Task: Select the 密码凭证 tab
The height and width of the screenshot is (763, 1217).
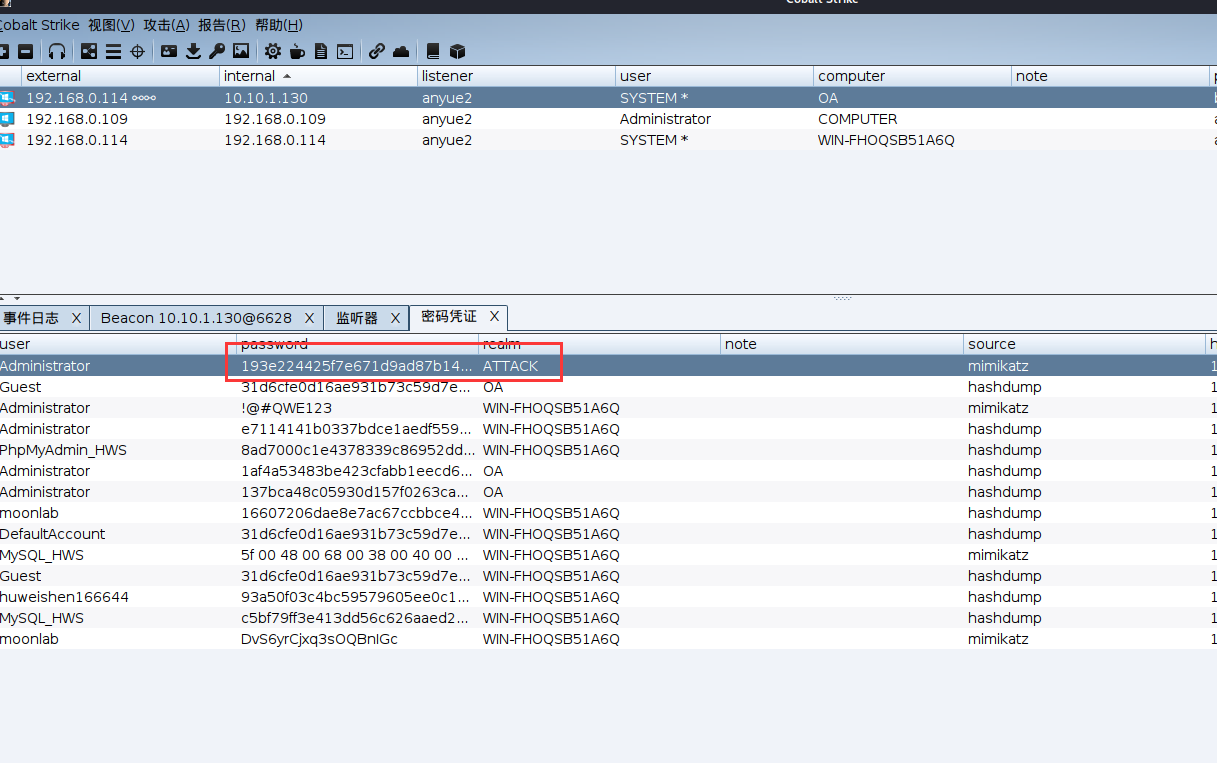Action: tap(449, 317)
